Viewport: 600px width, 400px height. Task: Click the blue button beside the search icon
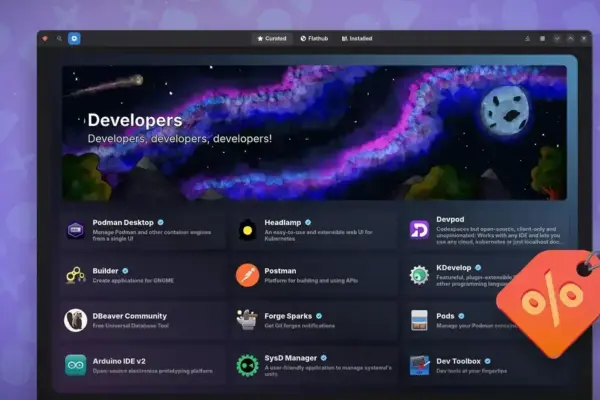point(74,39)
